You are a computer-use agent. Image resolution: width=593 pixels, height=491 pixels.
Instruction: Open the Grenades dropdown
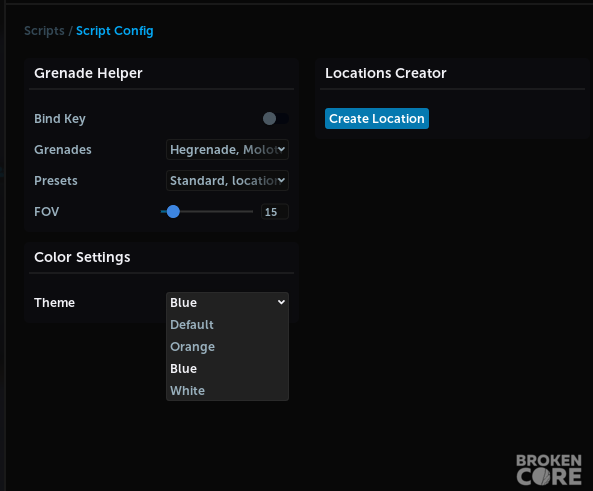tap(227, 149)
